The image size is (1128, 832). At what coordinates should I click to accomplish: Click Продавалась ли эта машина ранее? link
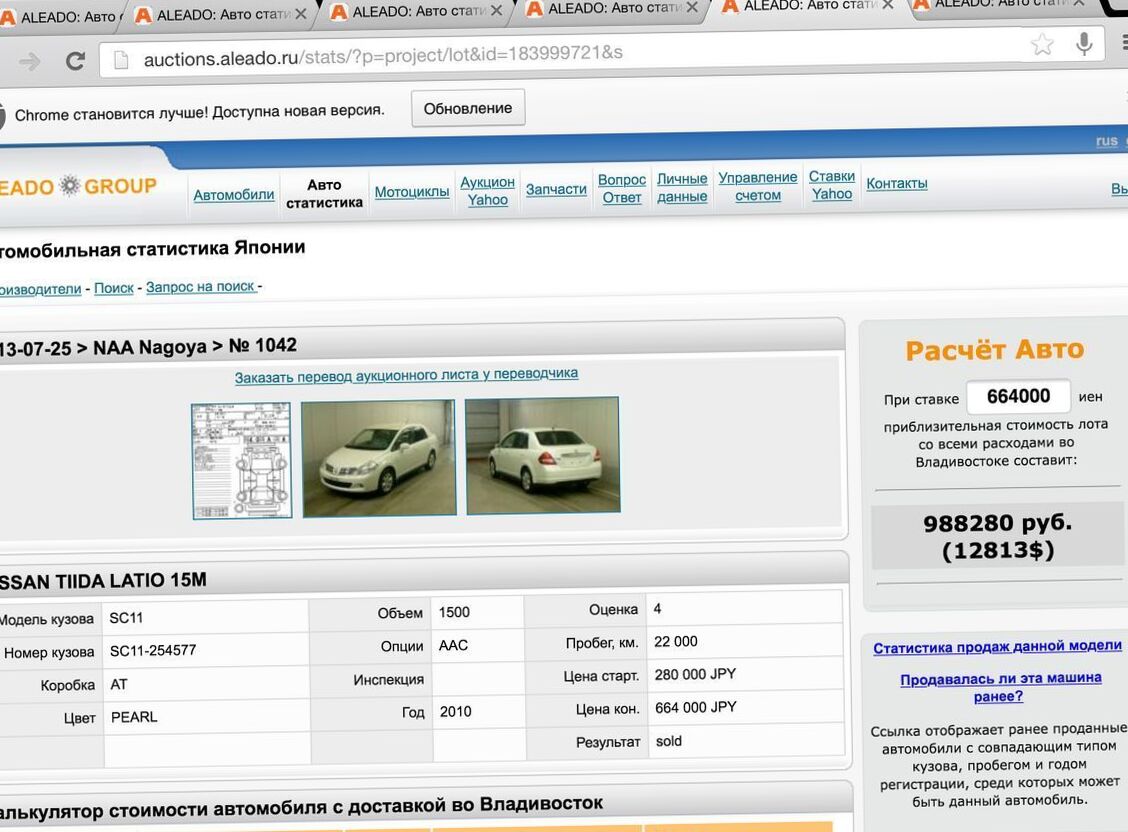tap(1001, 687)
